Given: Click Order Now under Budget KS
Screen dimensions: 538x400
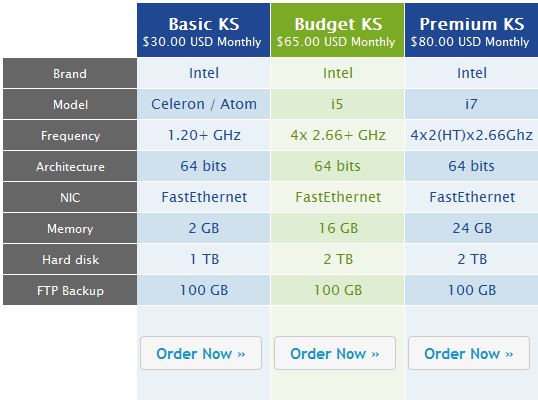Looking at the screenshot, I should [x=335, y=353].
